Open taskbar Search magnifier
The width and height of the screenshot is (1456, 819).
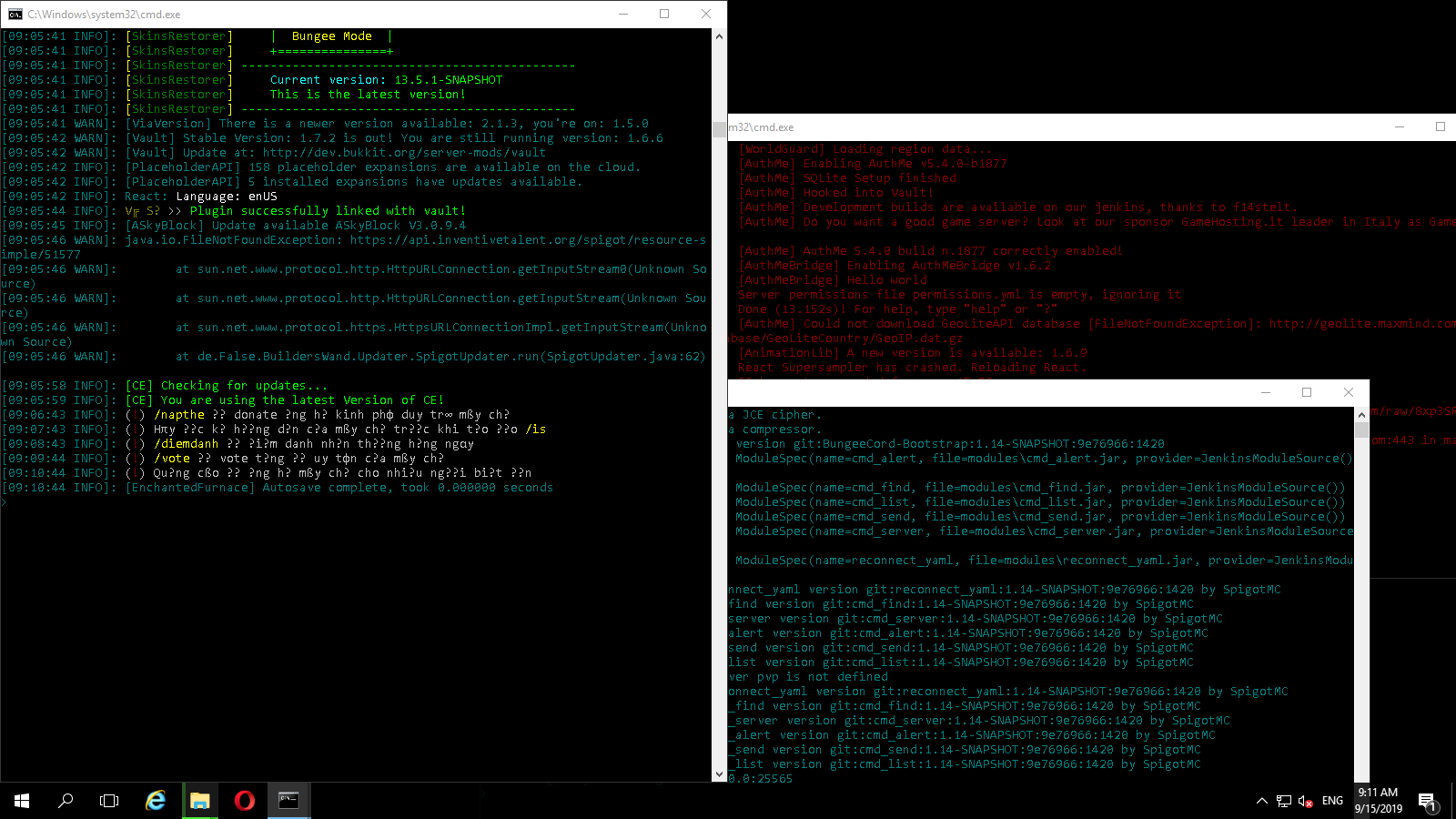66,801
